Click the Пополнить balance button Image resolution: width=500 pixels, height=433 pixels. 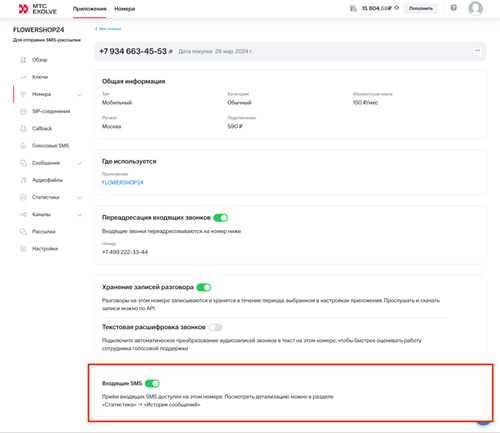click(x=421, y=8)
